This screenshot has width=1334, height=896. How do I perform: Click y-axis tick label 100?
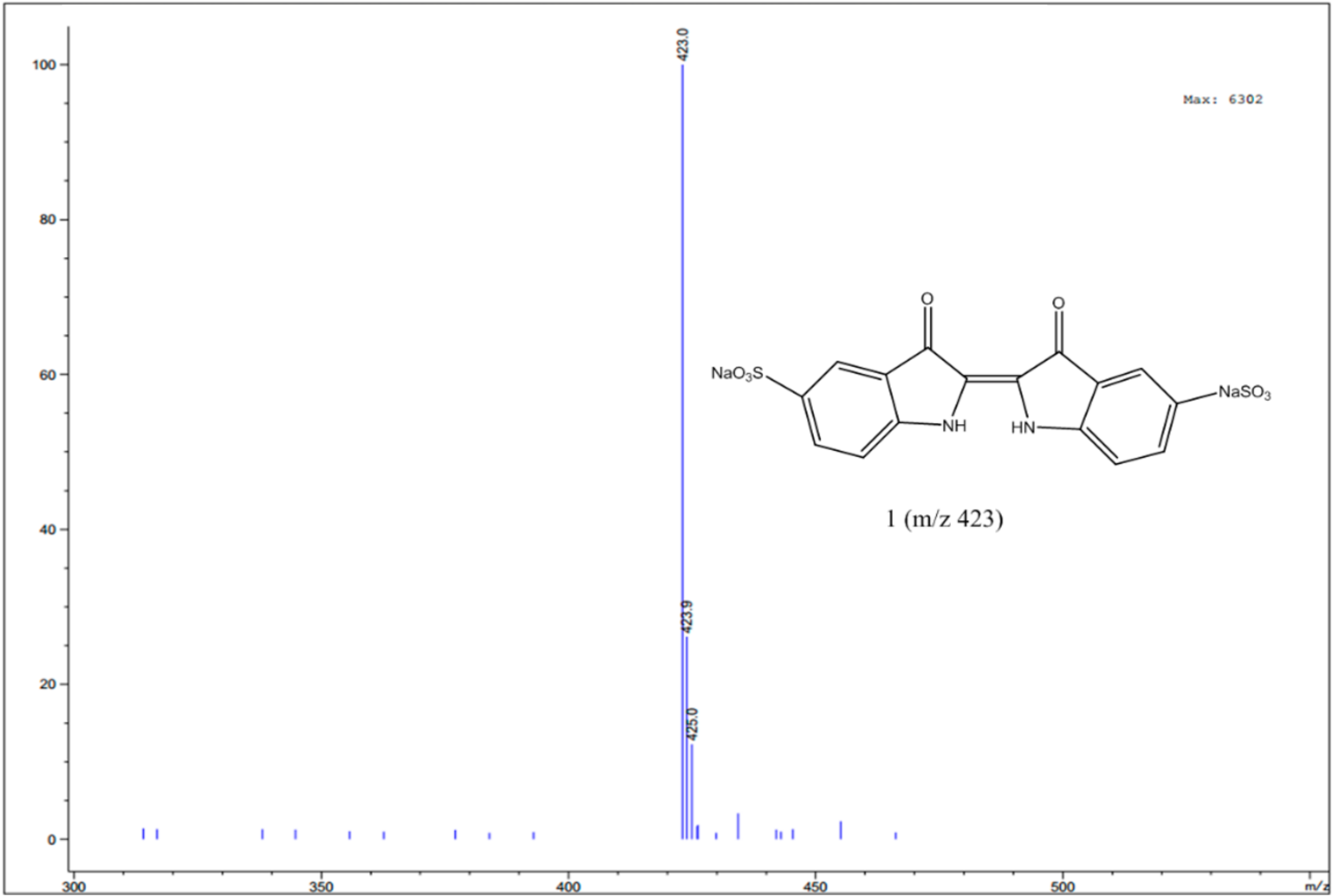pos(44,65)
